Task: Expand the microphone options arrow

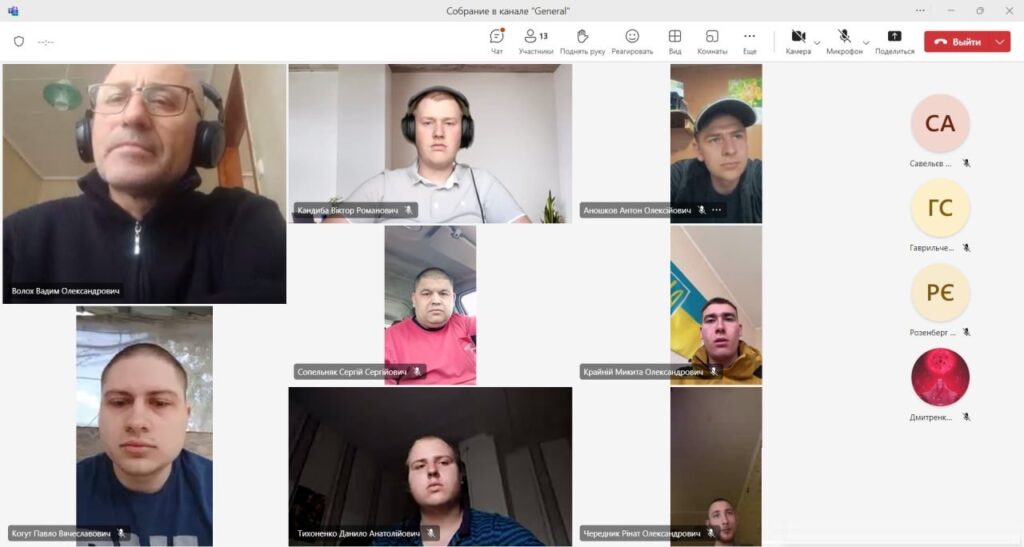Action: [x=866, y=43]
